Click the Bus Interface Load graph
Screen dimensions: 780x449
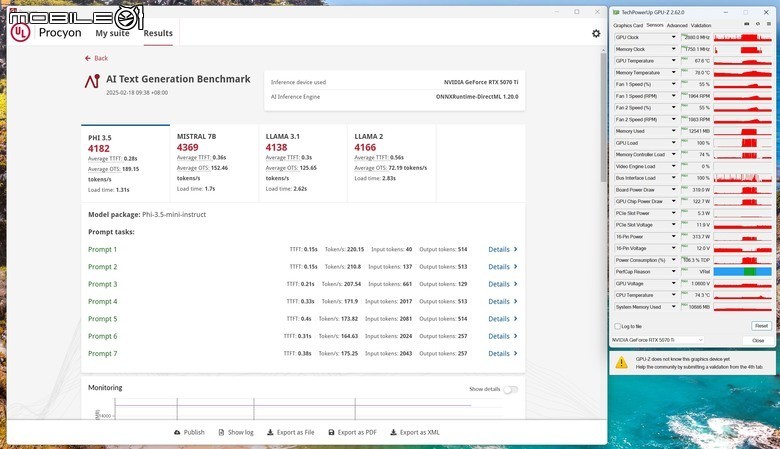[743, 178]
